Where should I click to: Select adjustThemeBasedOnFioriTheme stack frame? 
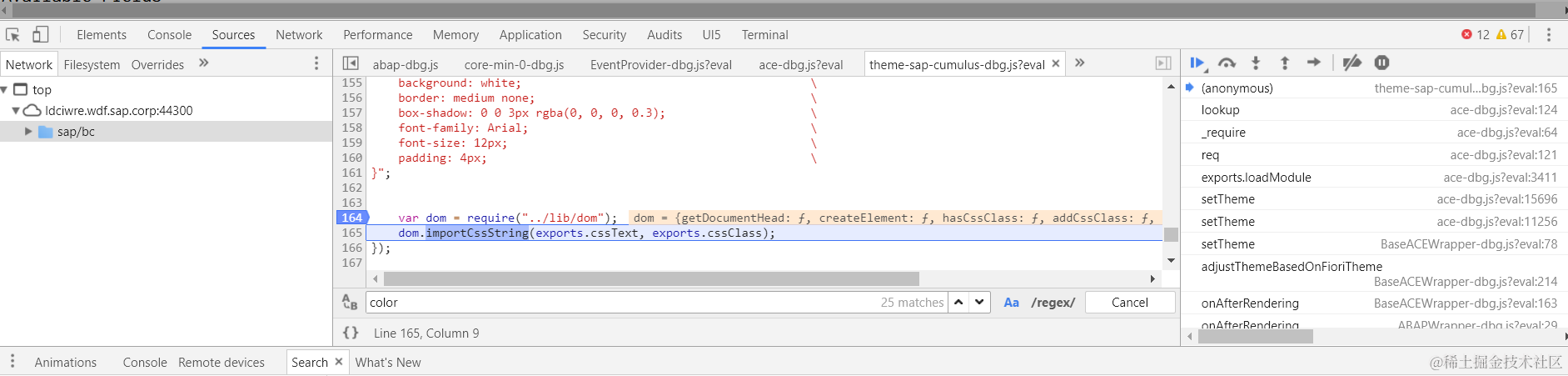point(1374,273)
